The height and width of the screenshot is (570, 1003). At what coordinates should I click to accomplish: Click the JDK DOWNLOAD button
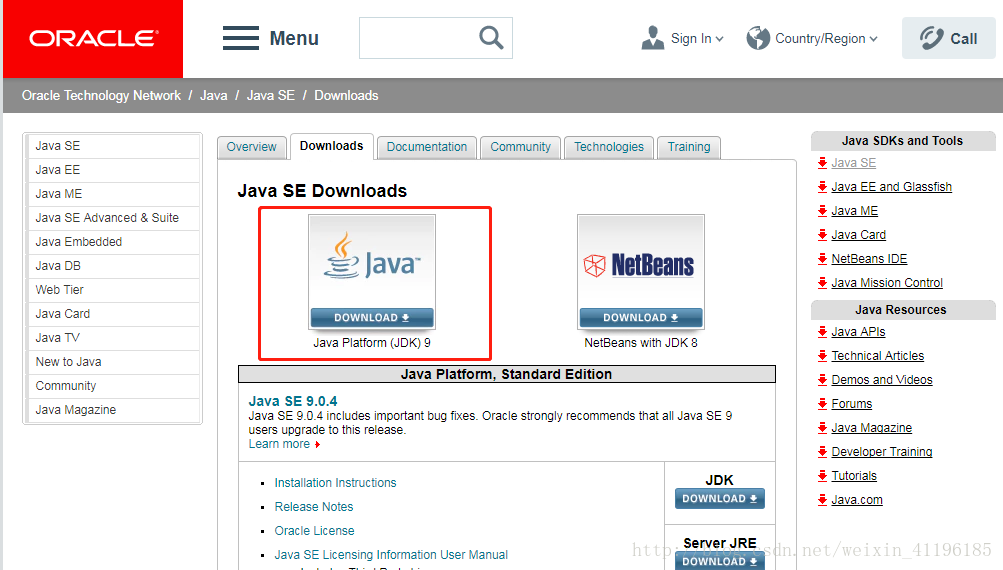click(x=720, y=498)
